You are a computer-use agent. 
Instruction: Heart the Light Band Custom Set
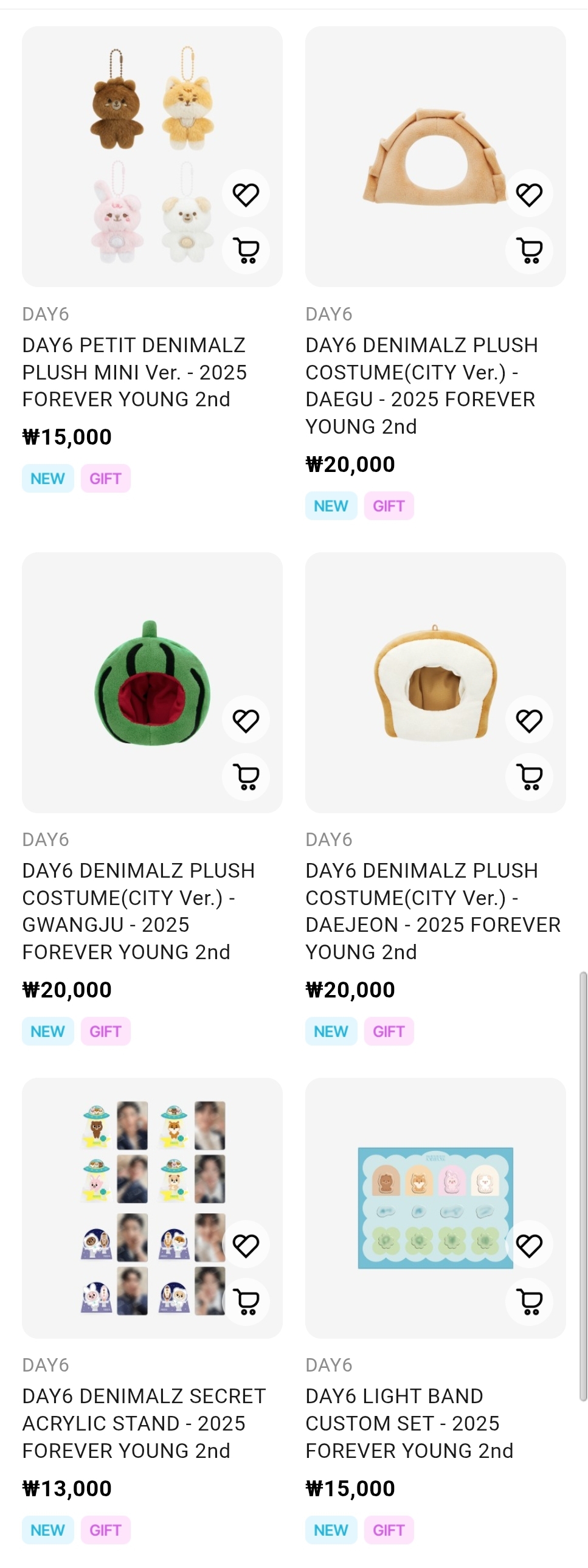(529, 1246)
